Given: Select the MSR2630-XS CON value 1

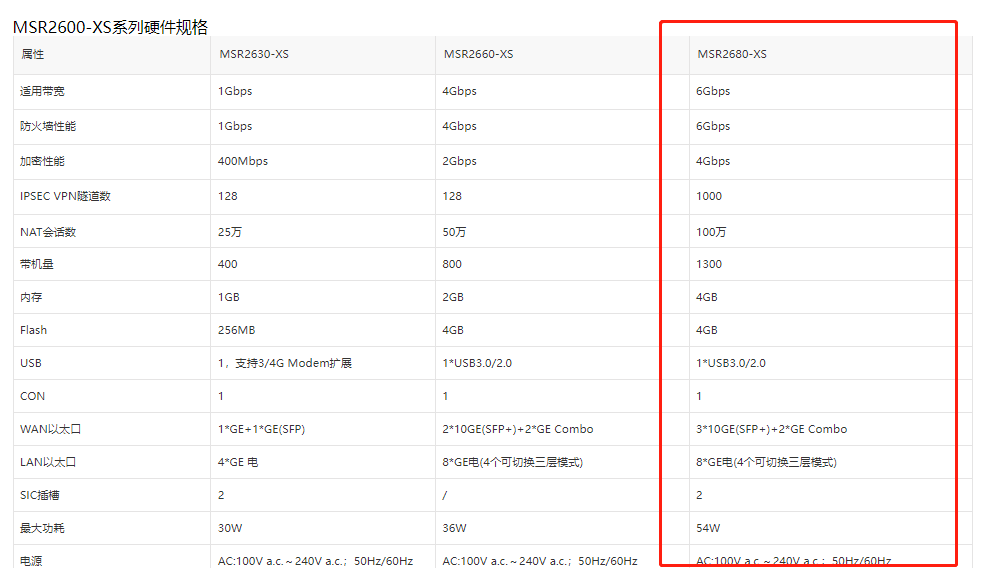Looking at the screenshot, I should click(x=221, y=396).
